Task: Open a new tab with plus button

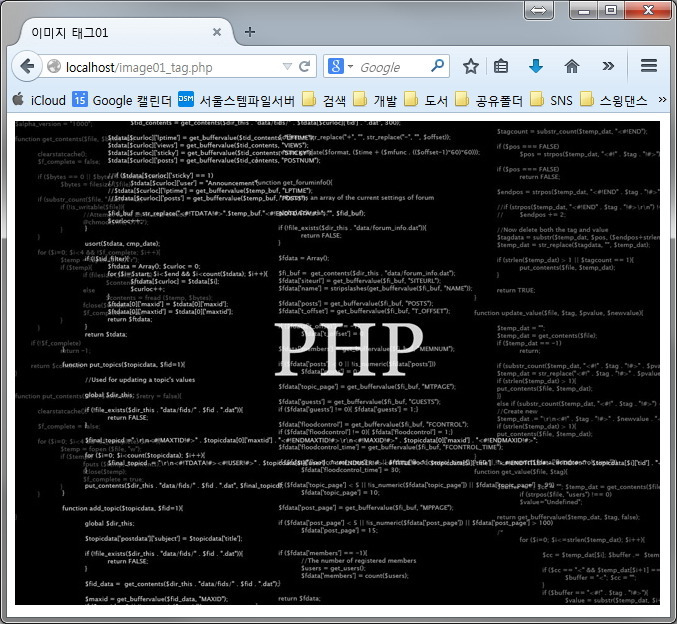Action: tap(250, 32)
